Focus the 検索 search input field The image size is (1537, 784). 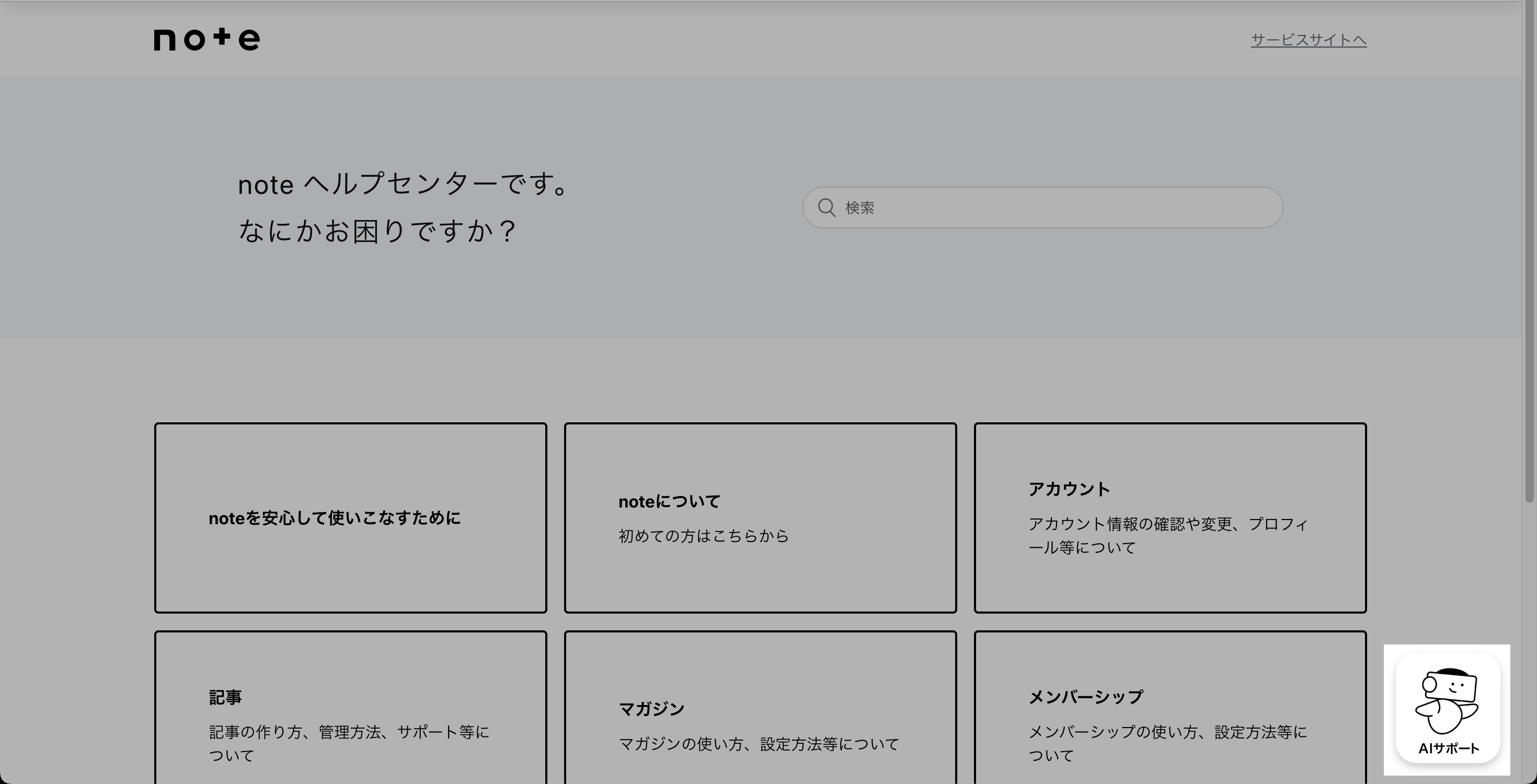[x=1042, y=207]
